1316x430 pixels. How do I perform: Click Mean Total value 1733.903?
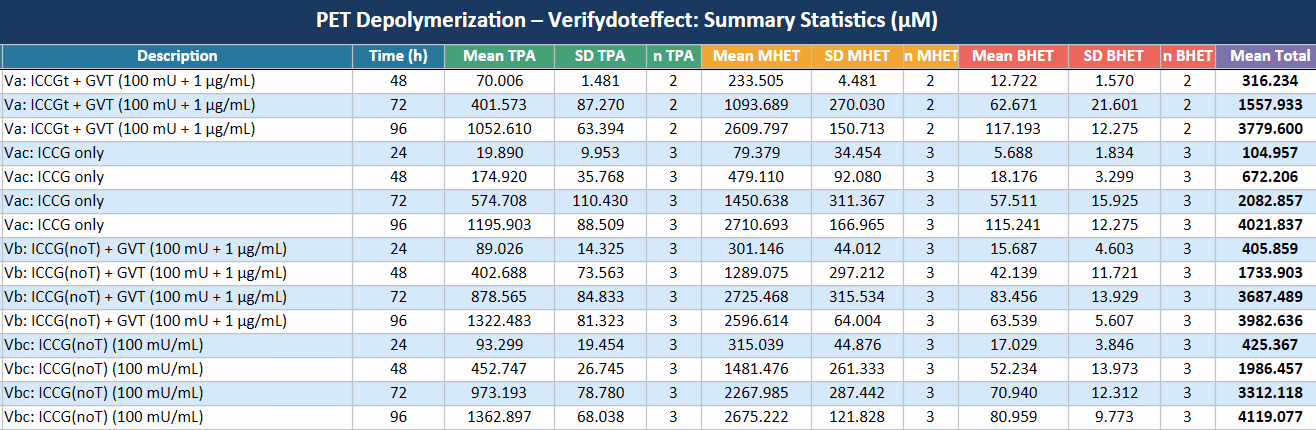click(x=1266, y=273)
